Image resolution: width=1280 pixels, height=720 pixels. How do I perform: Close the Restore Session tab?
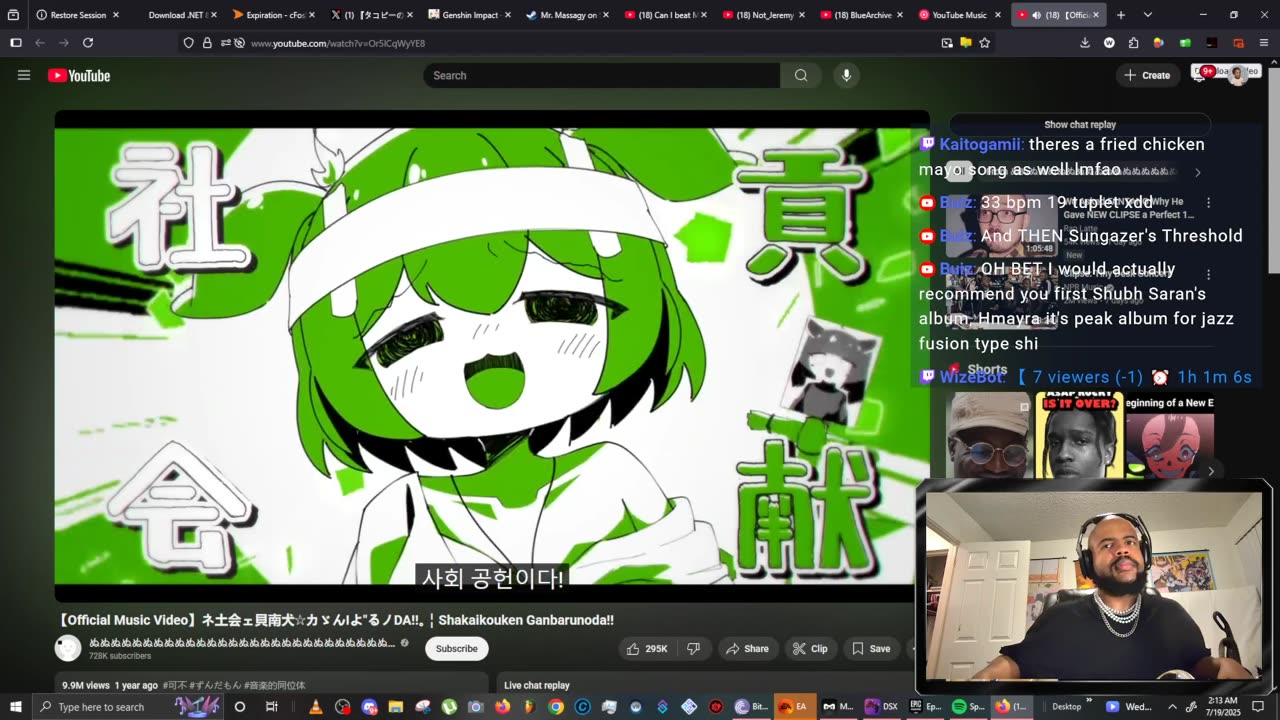click(x=116, y=15)
